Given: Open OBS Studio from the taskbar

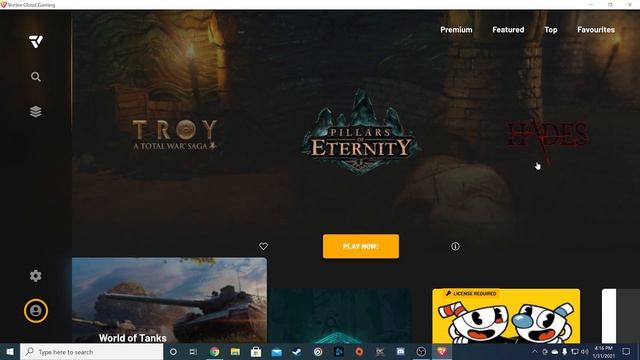Looking at the screenshot, I should pyautogui.click(x=421, y=352).
